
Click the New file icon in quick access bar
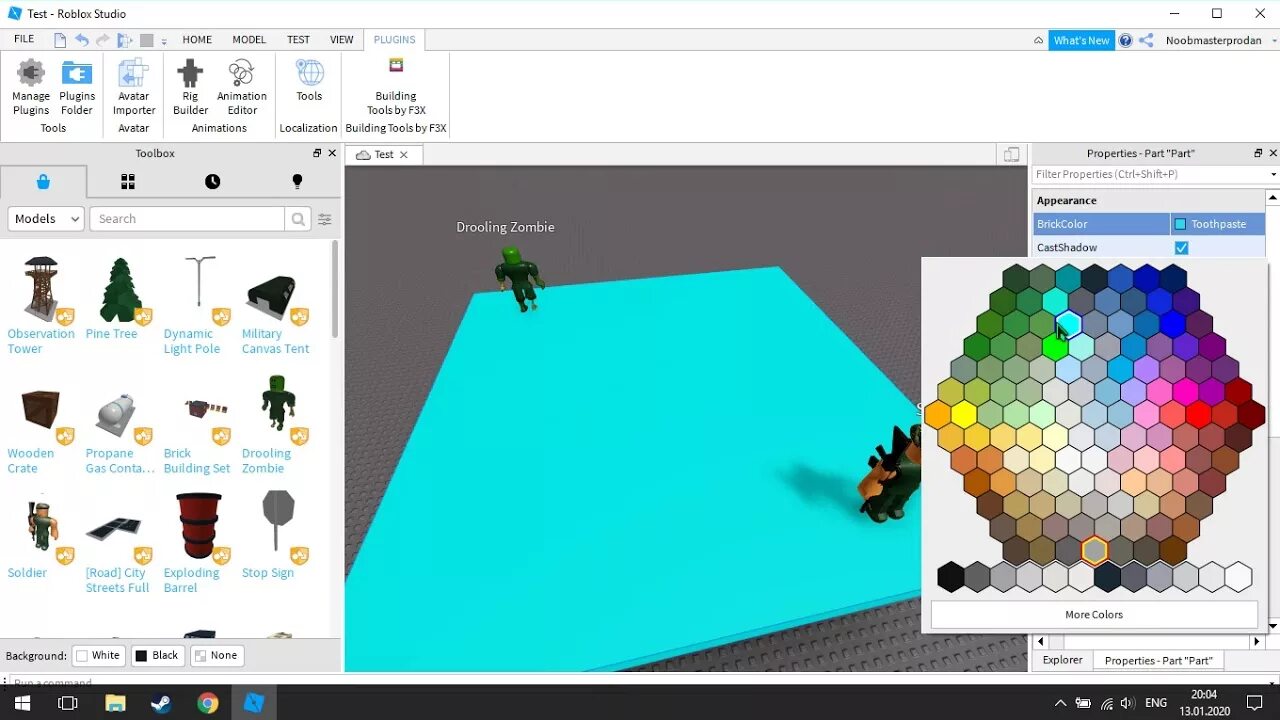click(x=60, y=40)
